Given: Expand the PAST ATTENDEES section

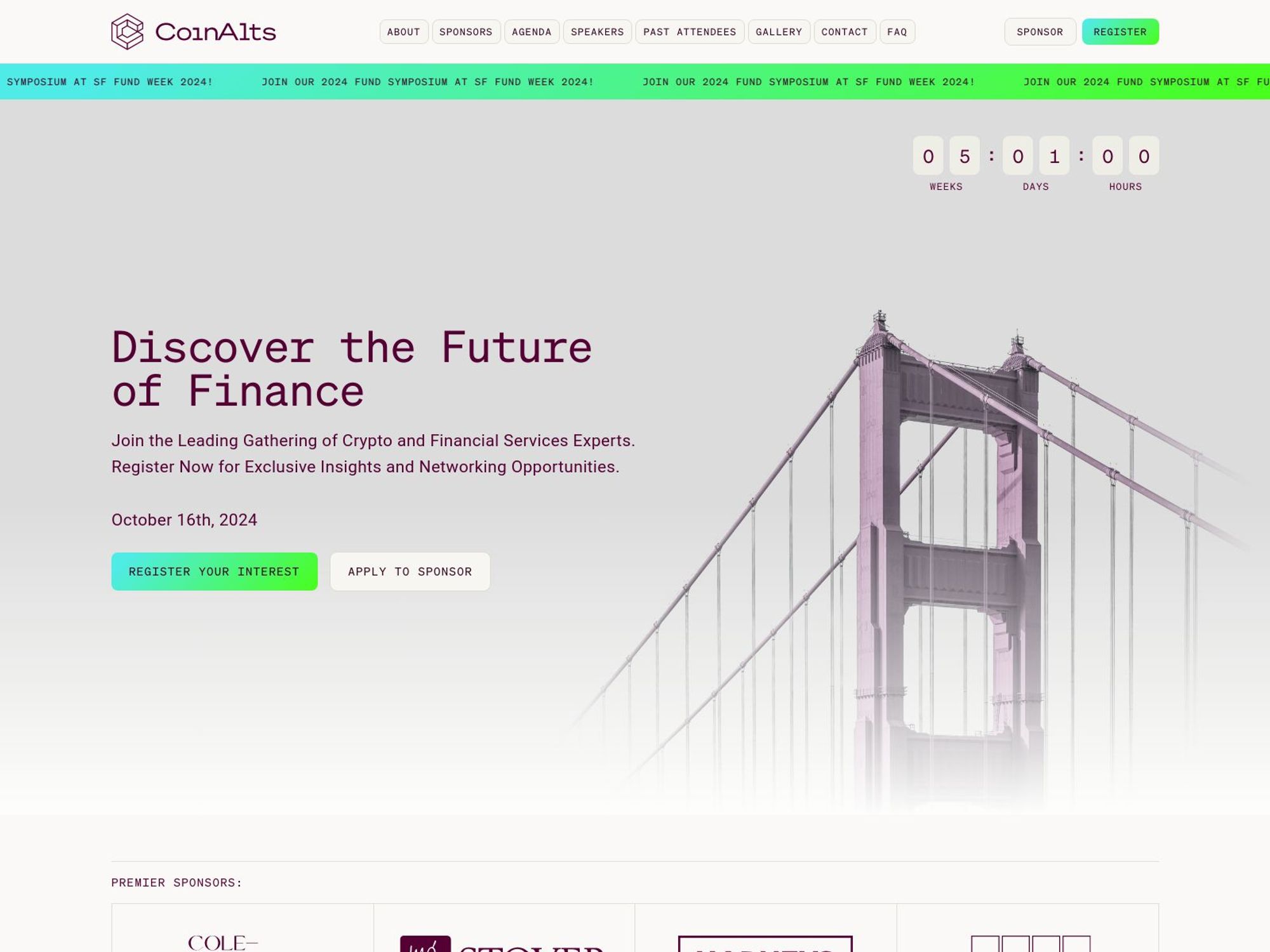Looking at the screenshot, I should coord(689,31).
